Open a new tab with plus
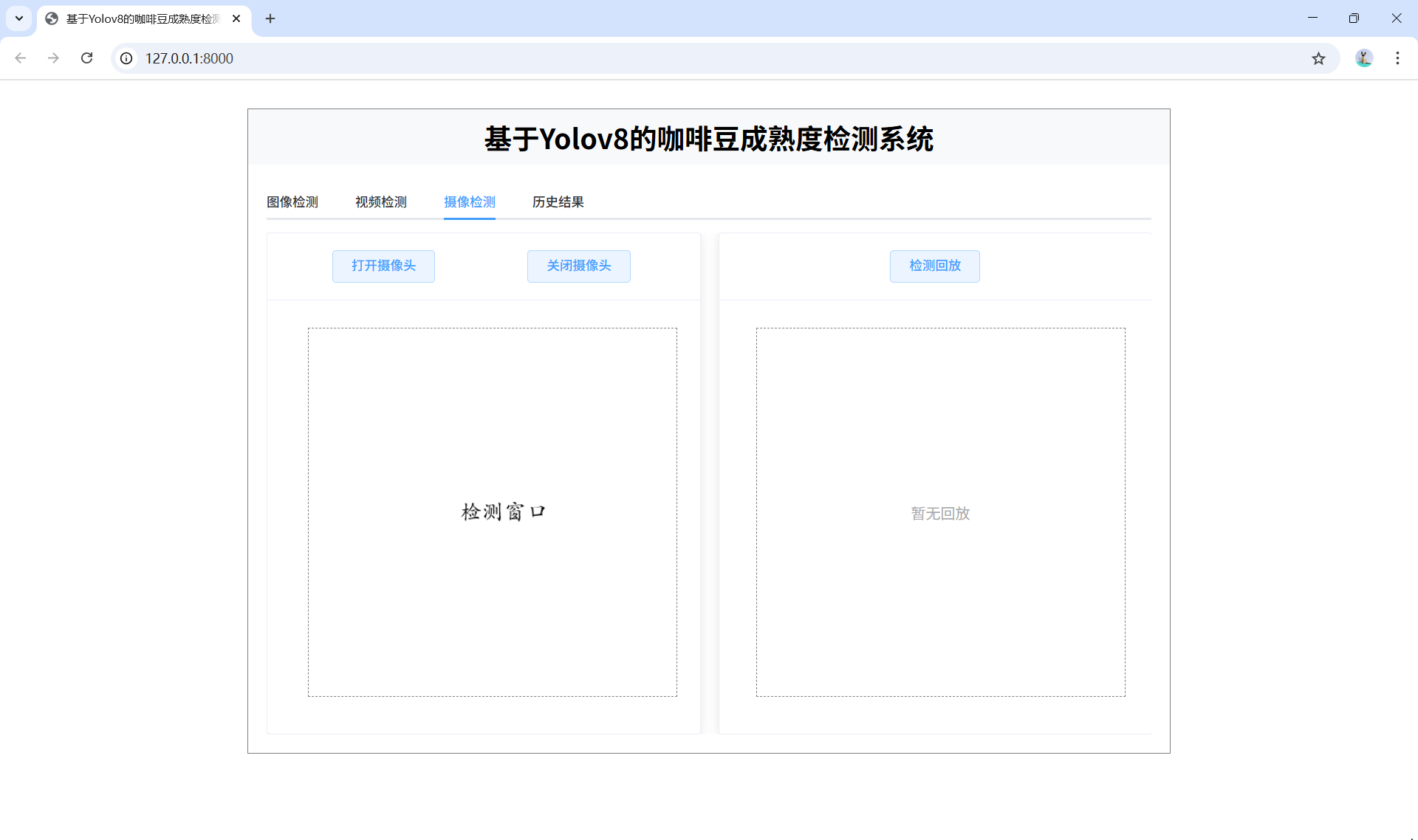The width and height of the screenshot is (1418, 840). [x=270, y=18]
